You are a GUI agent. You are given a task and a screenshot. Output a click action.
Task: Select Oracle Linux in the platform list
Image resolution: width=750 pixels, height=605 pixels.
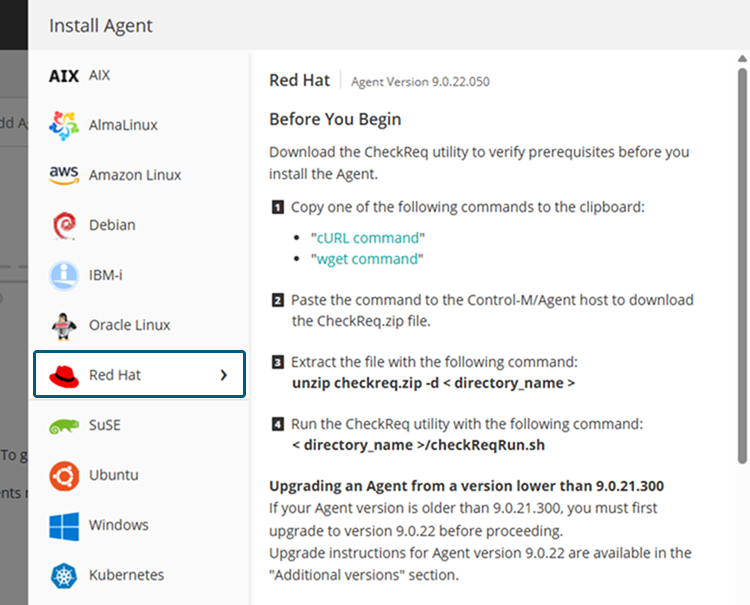tap(129, 325)
